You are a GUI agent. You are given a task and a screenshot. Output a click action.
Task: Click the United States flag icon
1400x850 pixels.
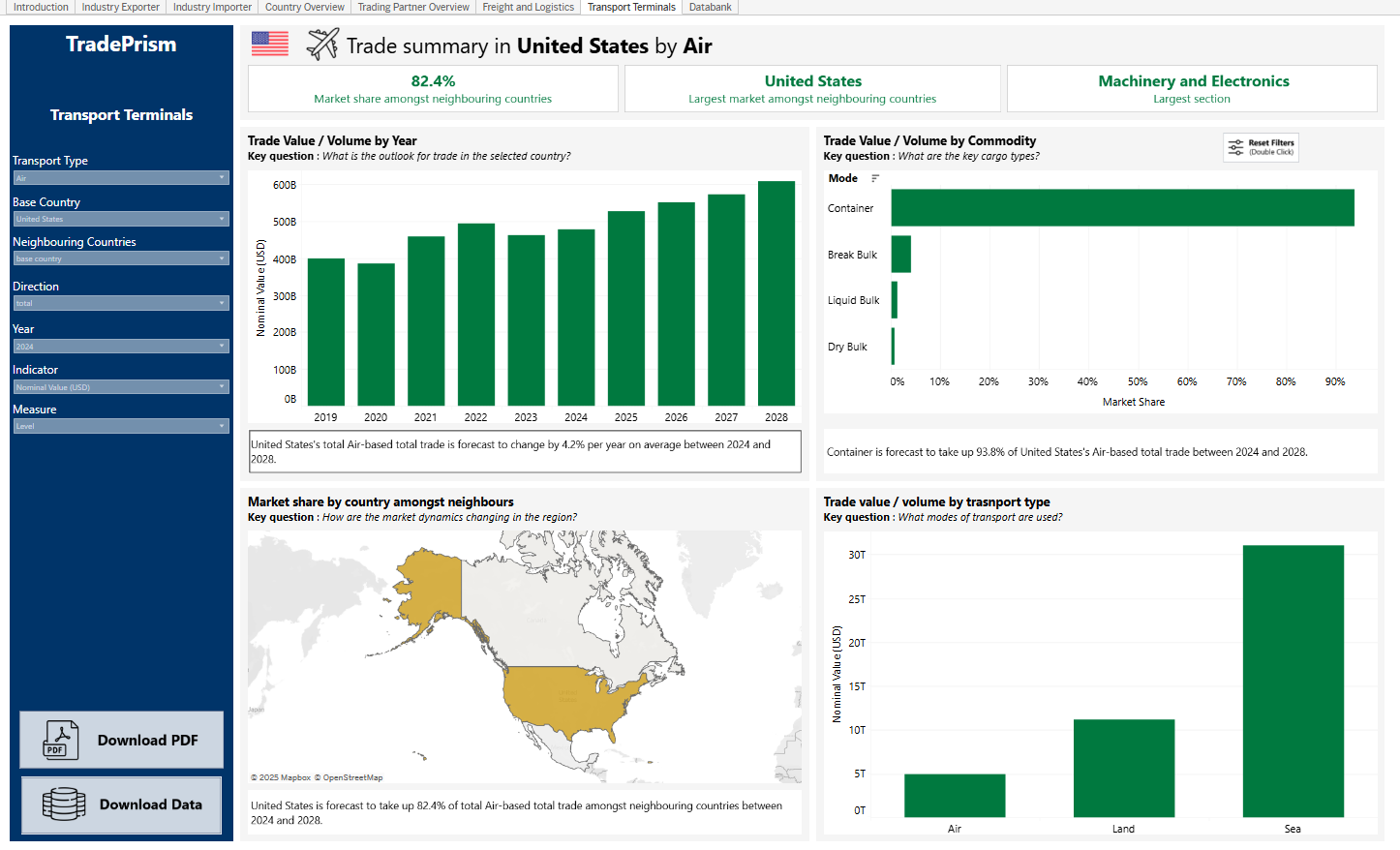[x=270, y=44]
